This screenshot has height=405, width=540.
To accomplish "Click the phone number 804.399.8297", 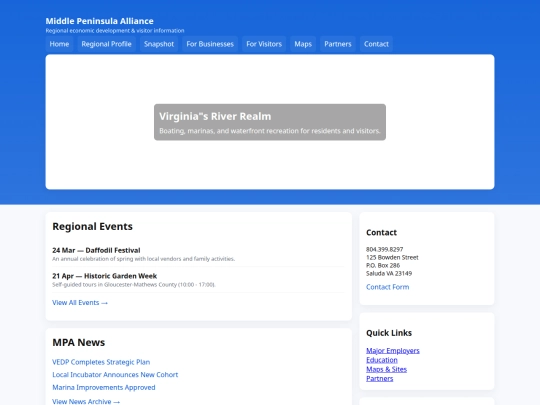I will 384,249.
